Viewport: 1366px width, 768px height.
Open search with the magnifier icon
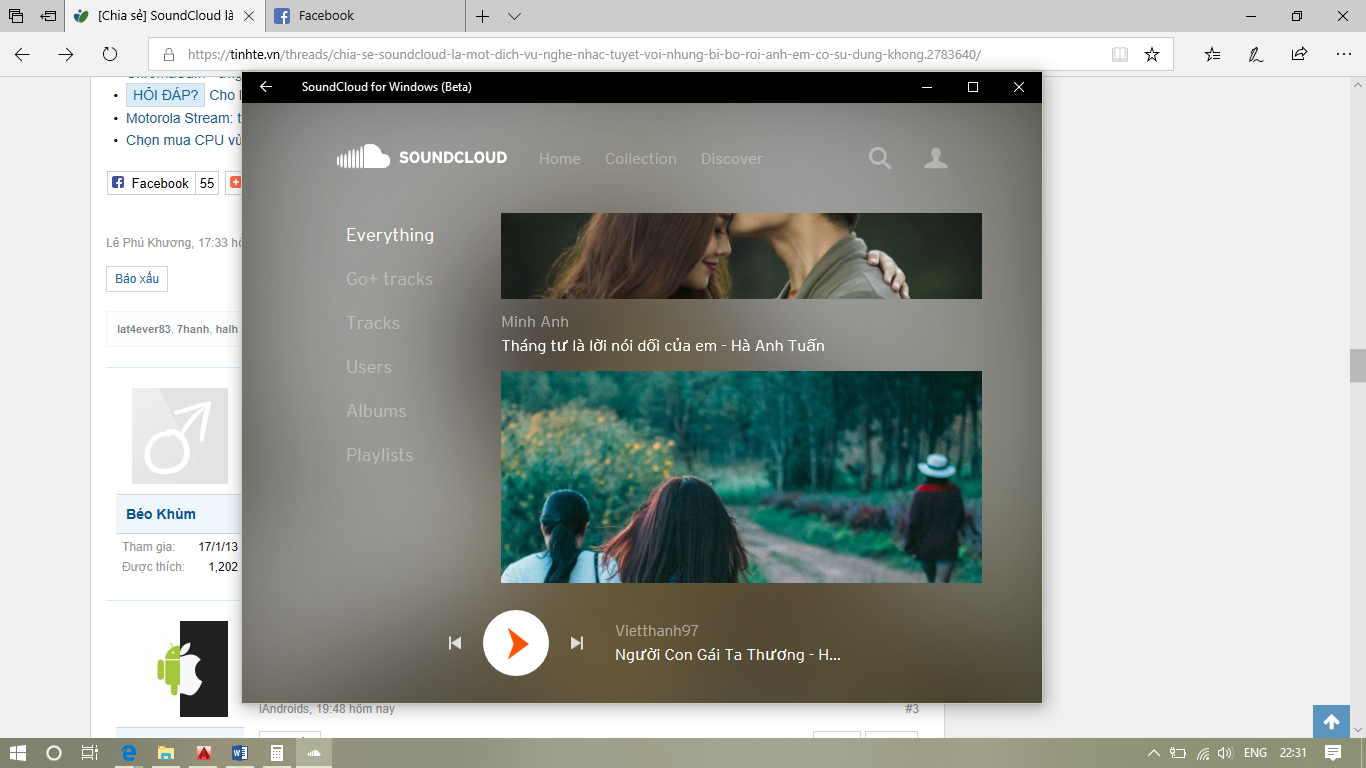click(880, 158)
